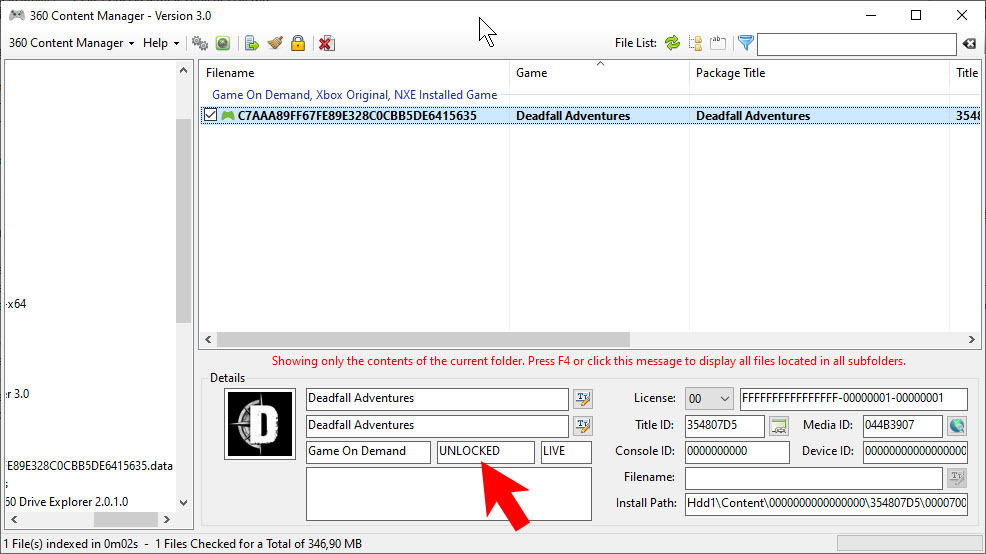Viewport: 986px width, 554px height.
Task: Click the empty description box in Details
Action: pos(448,494)
